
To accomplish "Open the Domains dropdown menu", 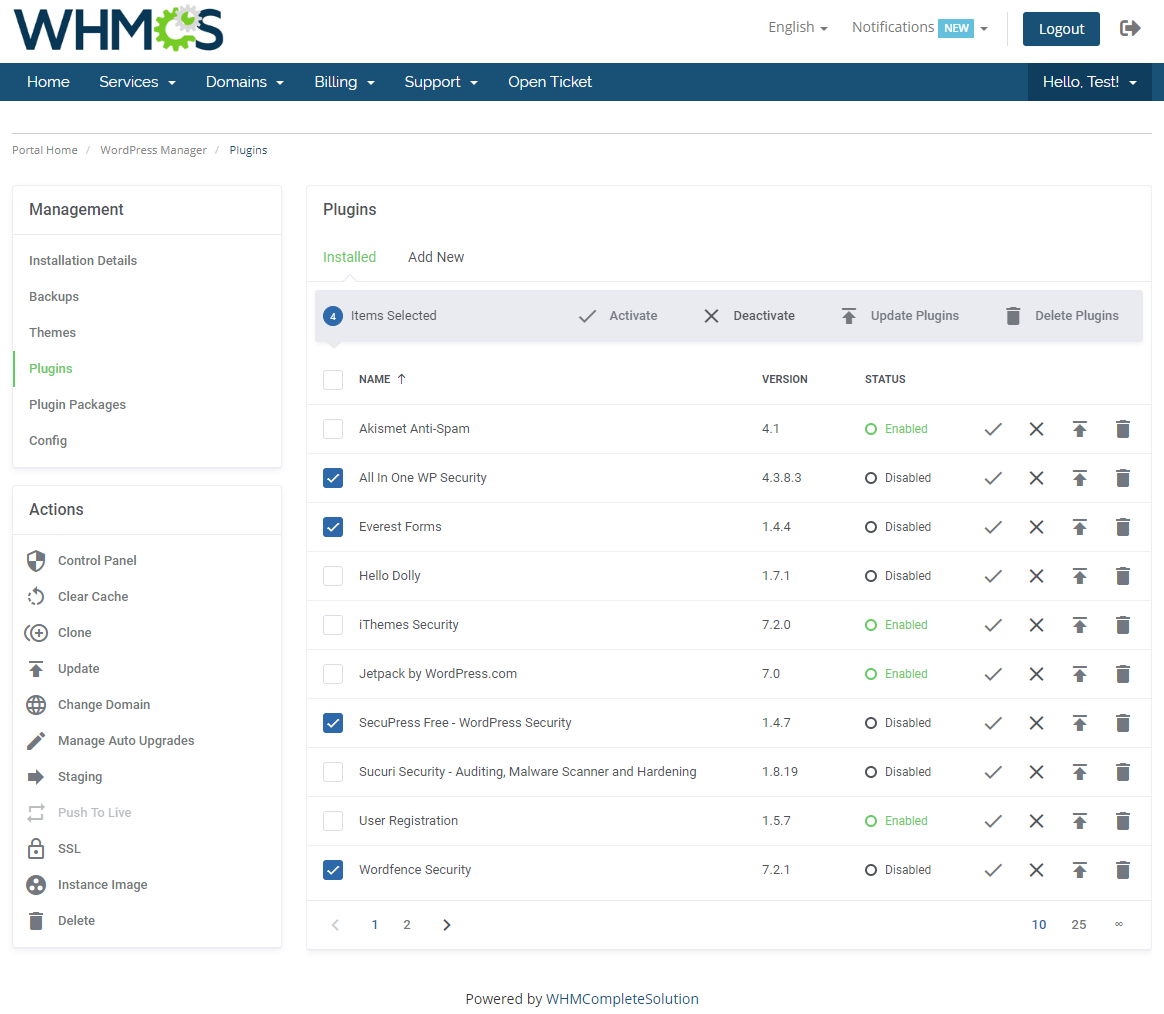I will [x=244, y=81].
